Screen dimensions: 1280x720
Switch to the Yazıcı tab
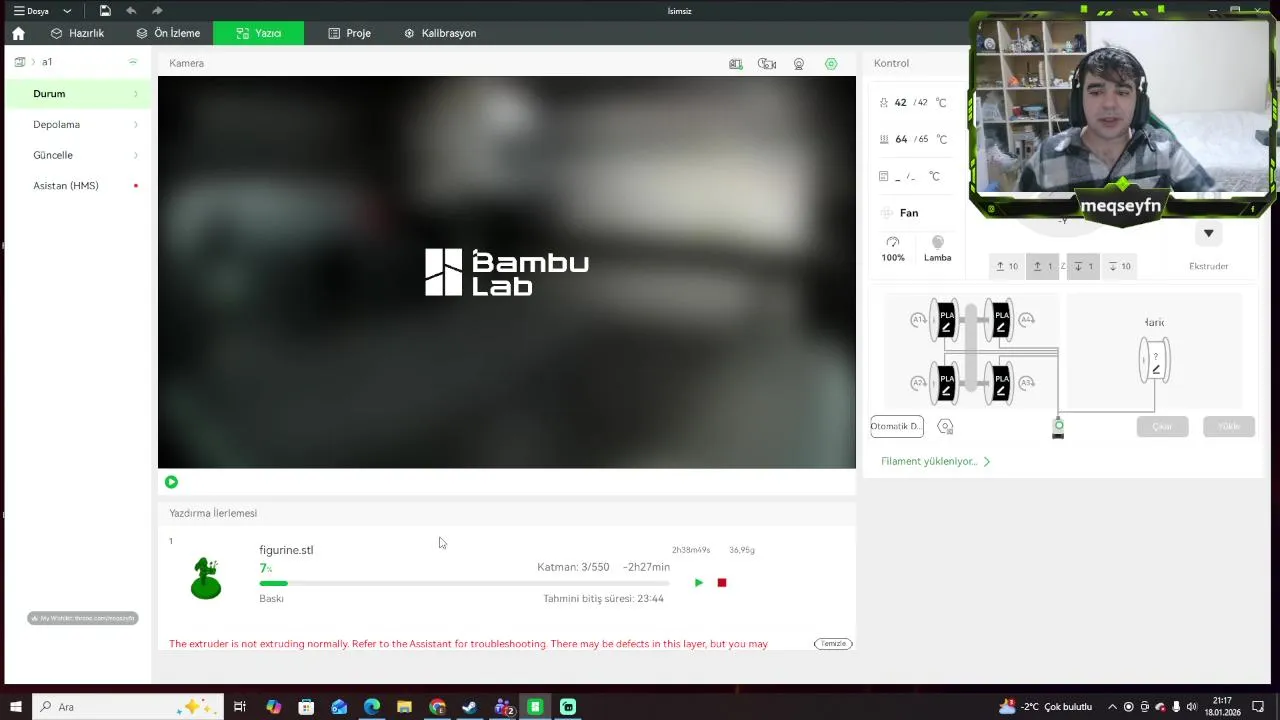coord(258,33)
